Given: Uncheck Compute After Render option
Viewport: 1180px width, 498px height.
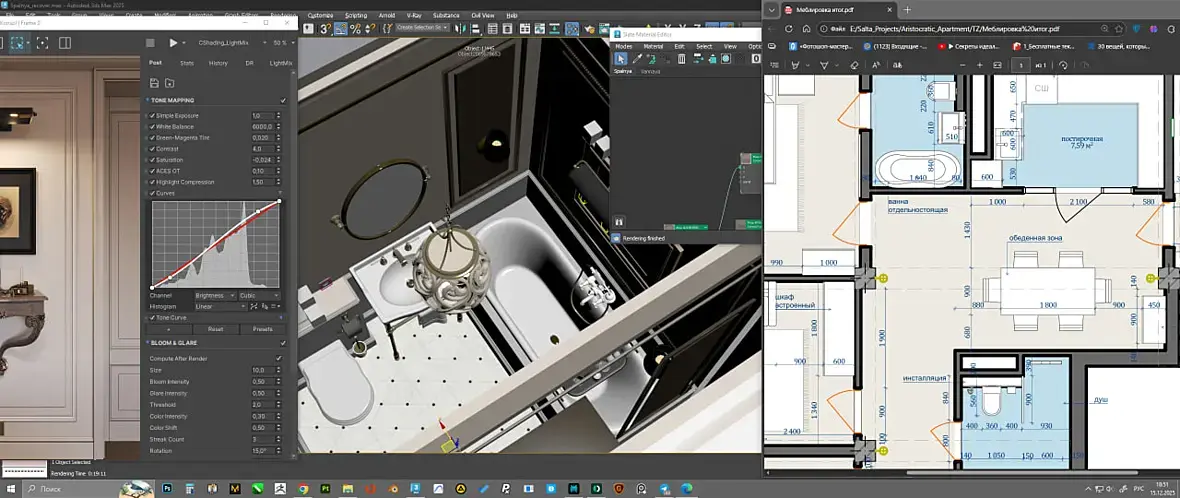Looking at the screenshot, I should pos(279,358).
